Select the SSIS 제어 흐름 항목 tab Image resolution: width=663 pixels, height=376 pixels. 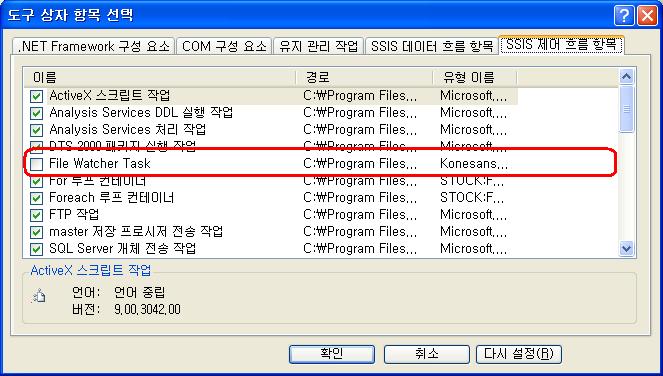click(562, 45)
